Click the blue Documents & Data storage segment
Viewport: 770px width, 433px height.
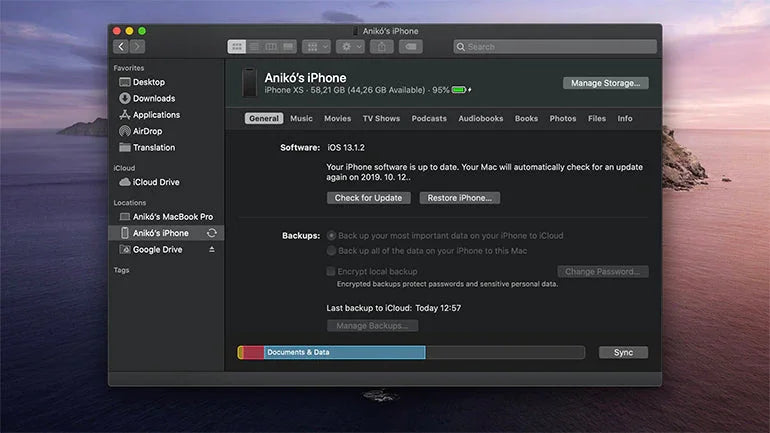(x=345, y=352)
